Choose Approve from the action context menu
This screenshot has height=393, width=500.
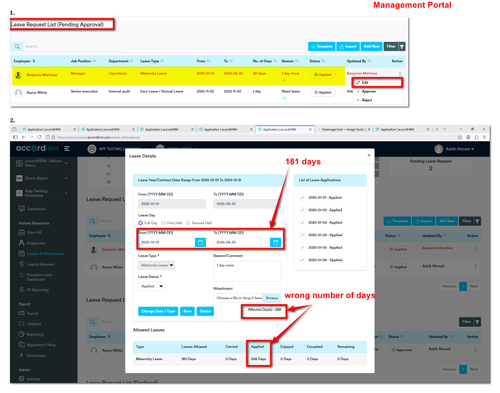coord(369,91)
